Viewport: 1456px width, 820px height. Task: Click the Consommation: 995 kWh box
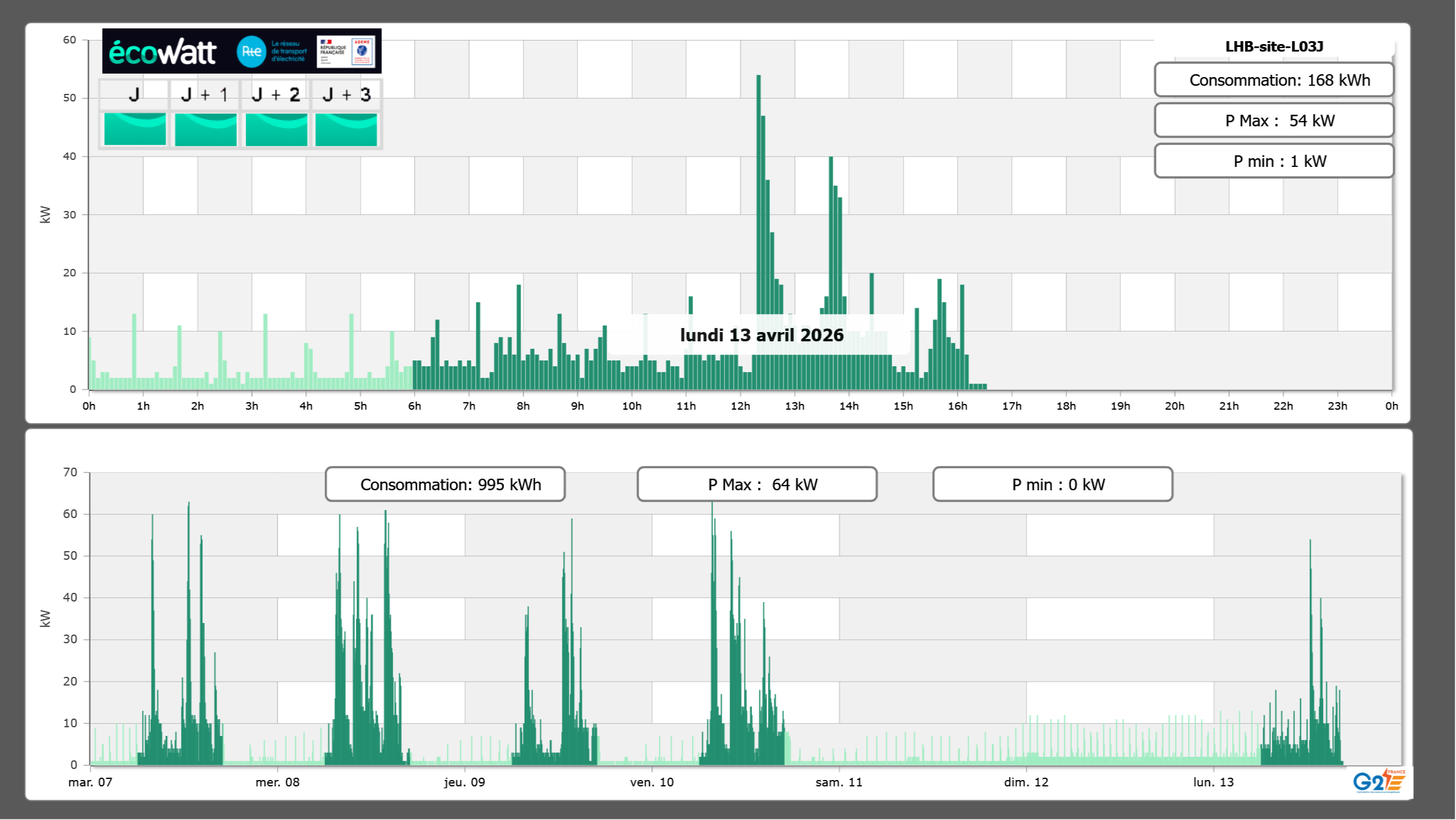(x=445, y=484)
